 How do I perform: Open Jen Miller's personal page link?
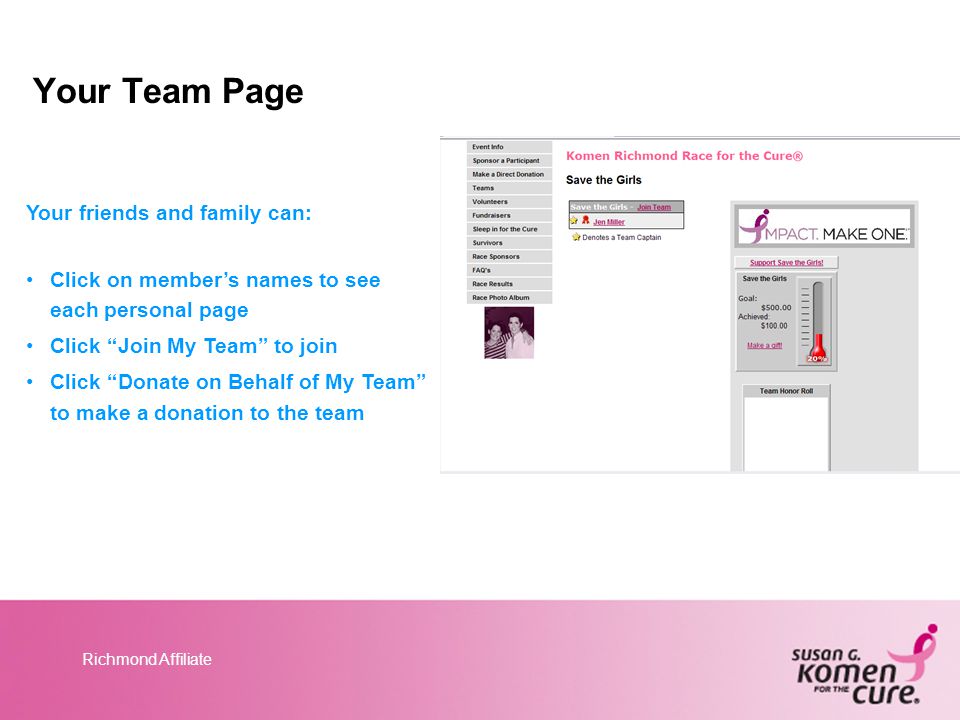click(609, 222)
